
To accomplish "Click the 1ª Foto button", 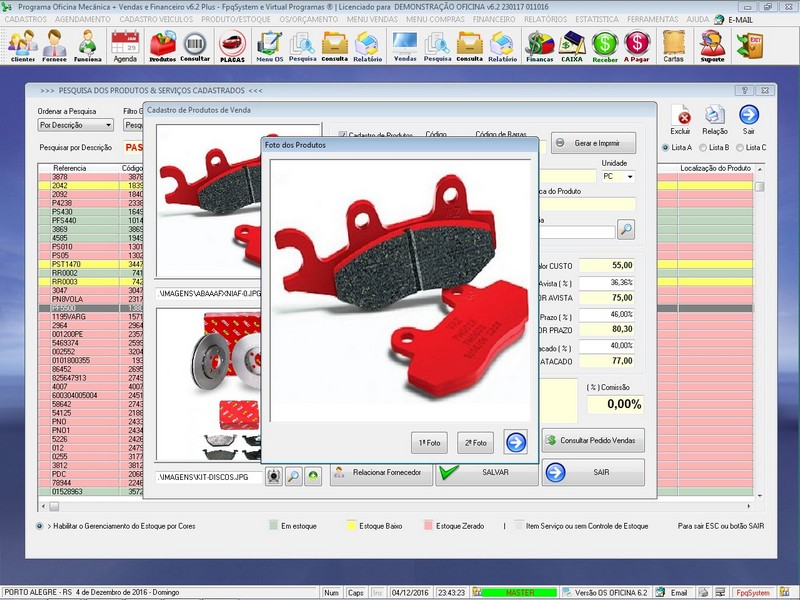I will pos(429,442).
